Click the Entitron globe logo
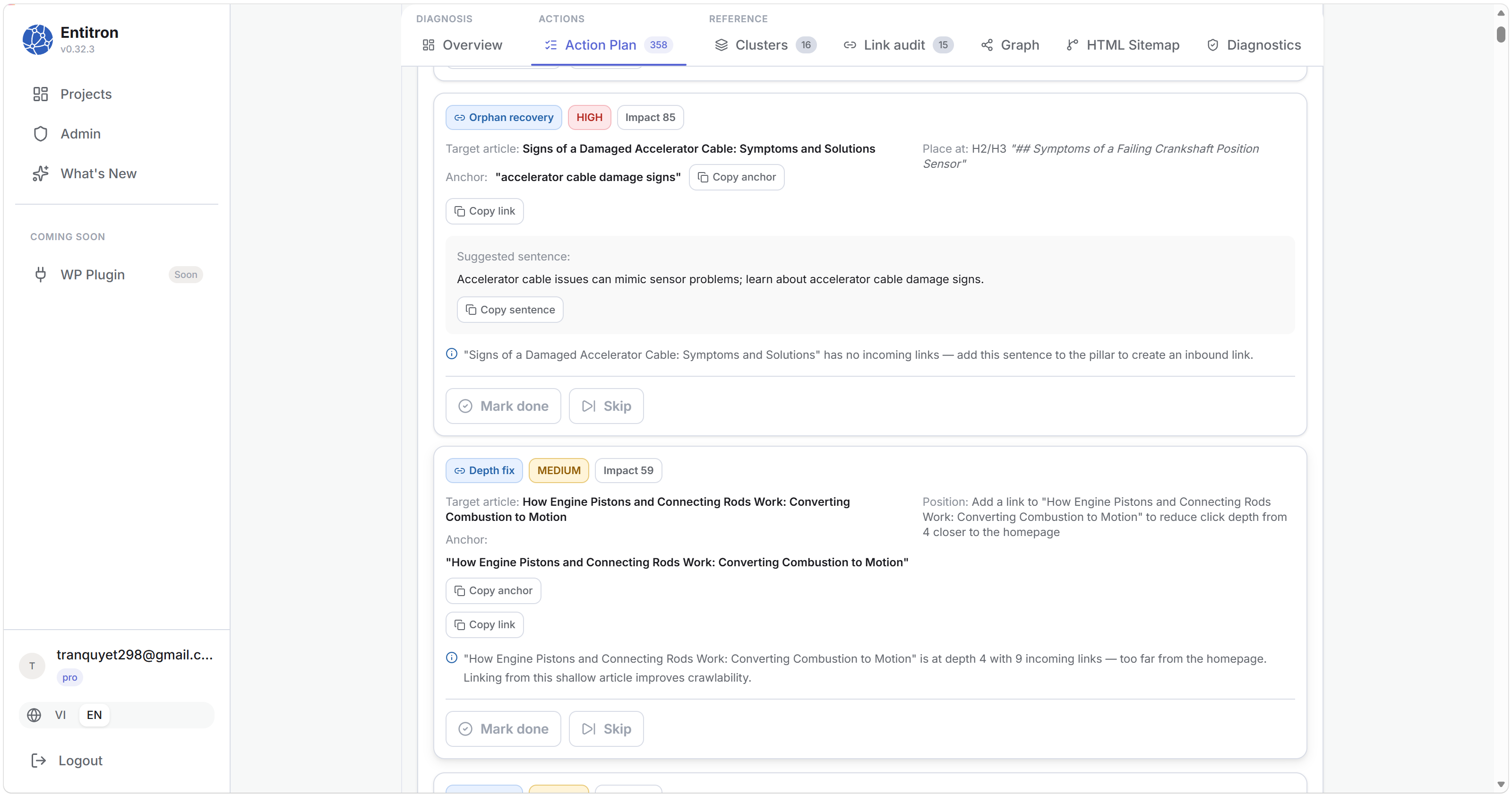The image size is (1512, 796). pos(38,39)
